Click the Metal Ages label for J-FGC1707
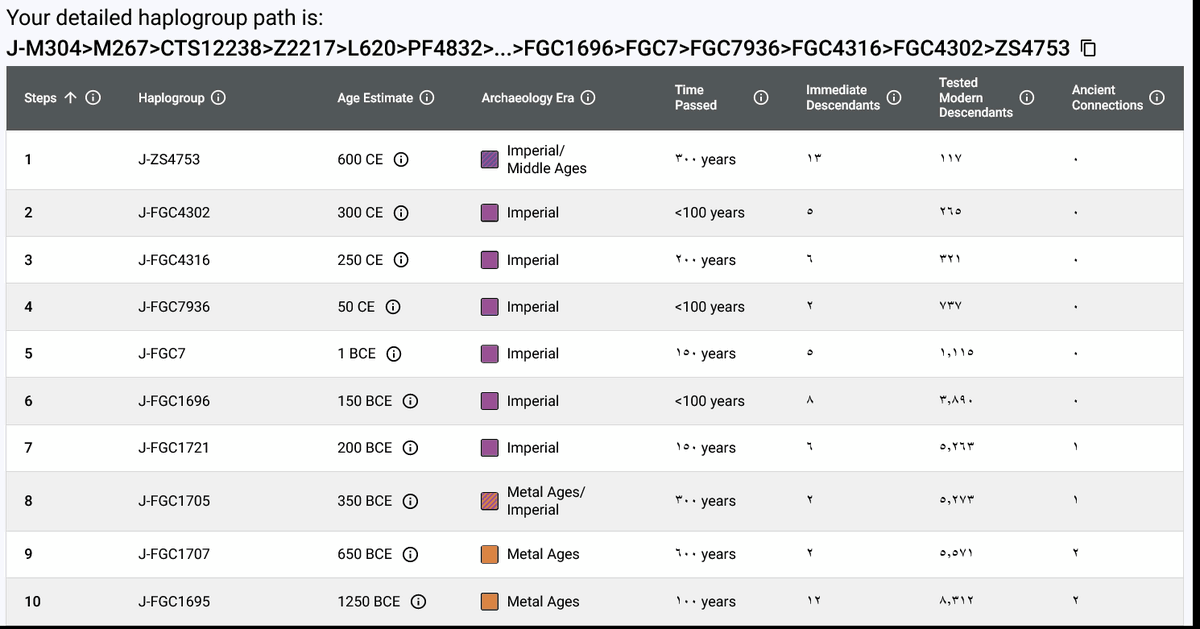This screenshot has width=1200, height=629. [x=543, y=554]
